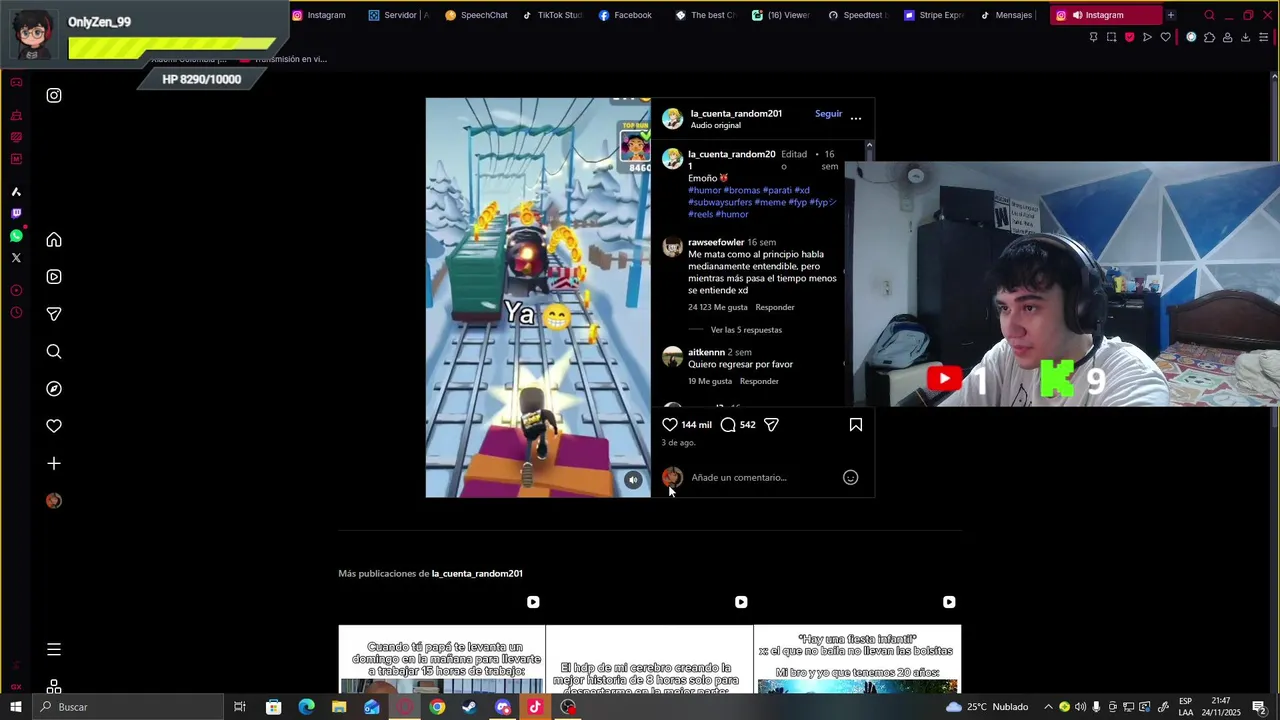Launch Google Chrome from the taskbar
Screen dimensions: 1280x720
click(x=437, y=707)
